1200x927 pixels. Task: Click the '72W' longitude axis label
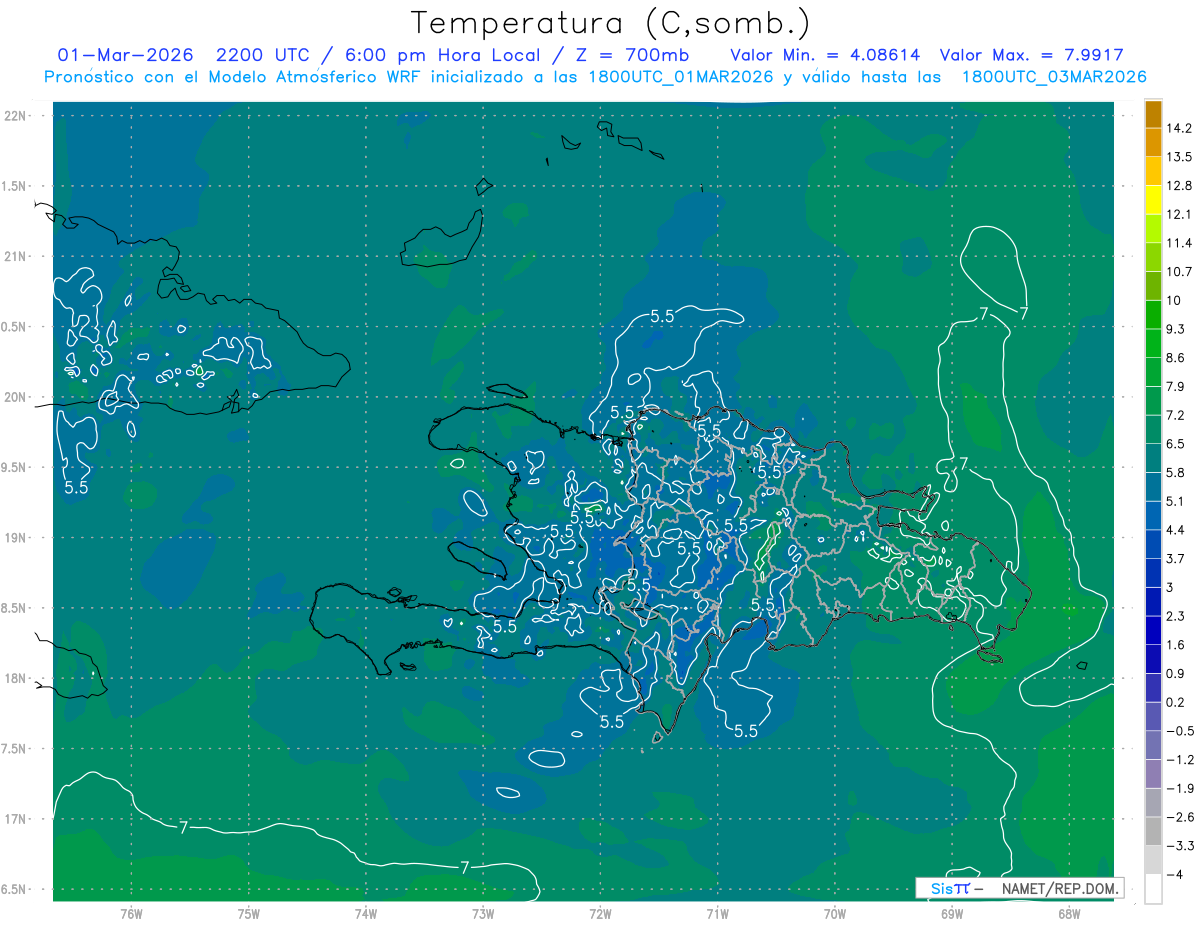(600, 914)
